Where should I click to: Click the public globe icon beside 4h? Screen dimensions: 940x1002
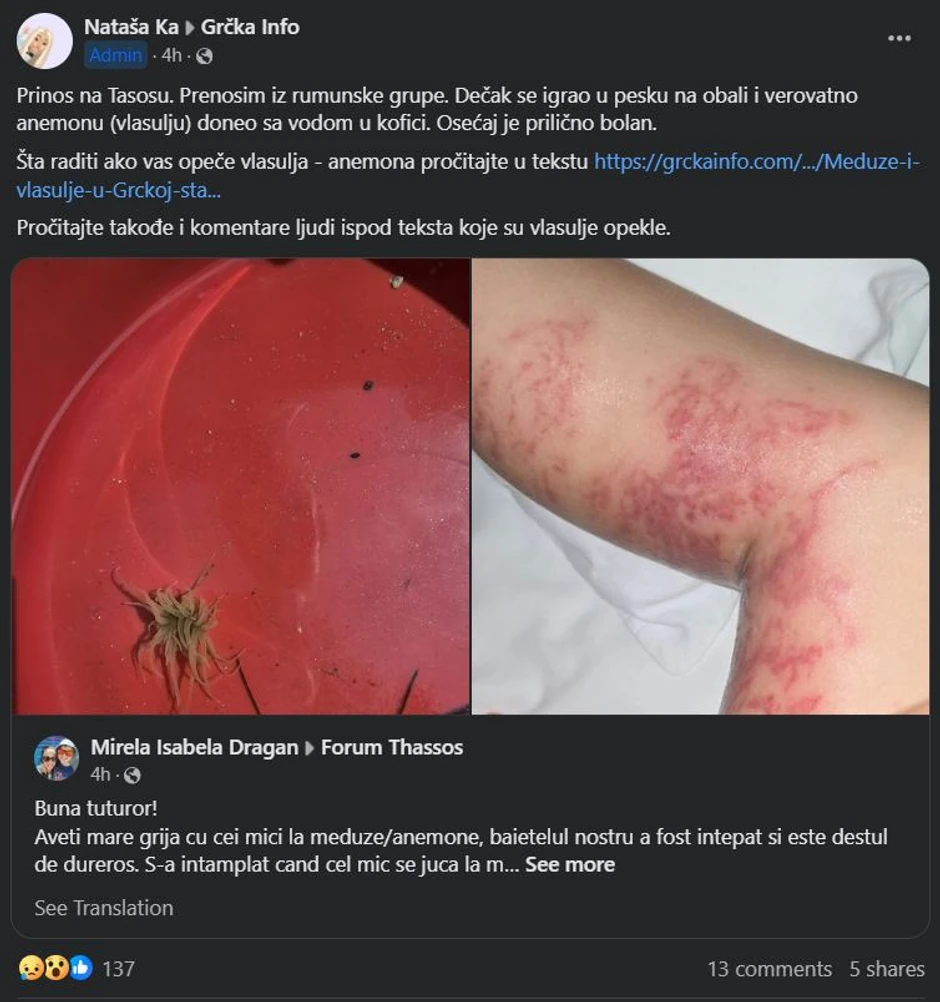205,56
